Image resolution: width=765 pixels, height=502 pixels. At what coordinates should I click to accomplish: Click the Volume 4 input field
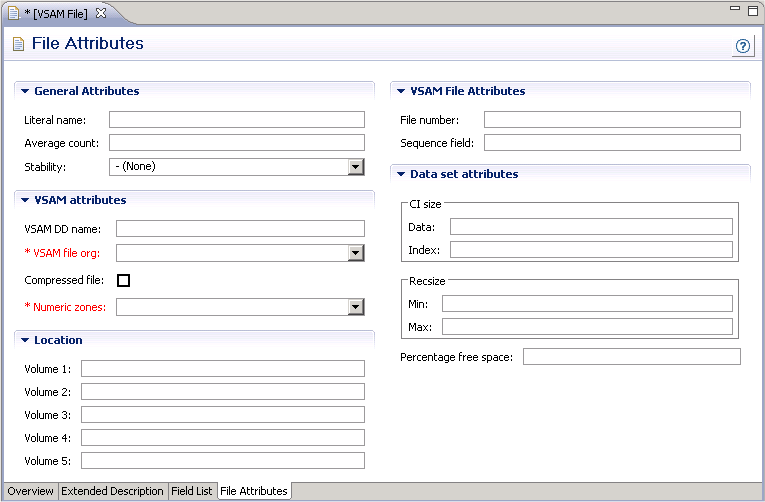[222, 437]
